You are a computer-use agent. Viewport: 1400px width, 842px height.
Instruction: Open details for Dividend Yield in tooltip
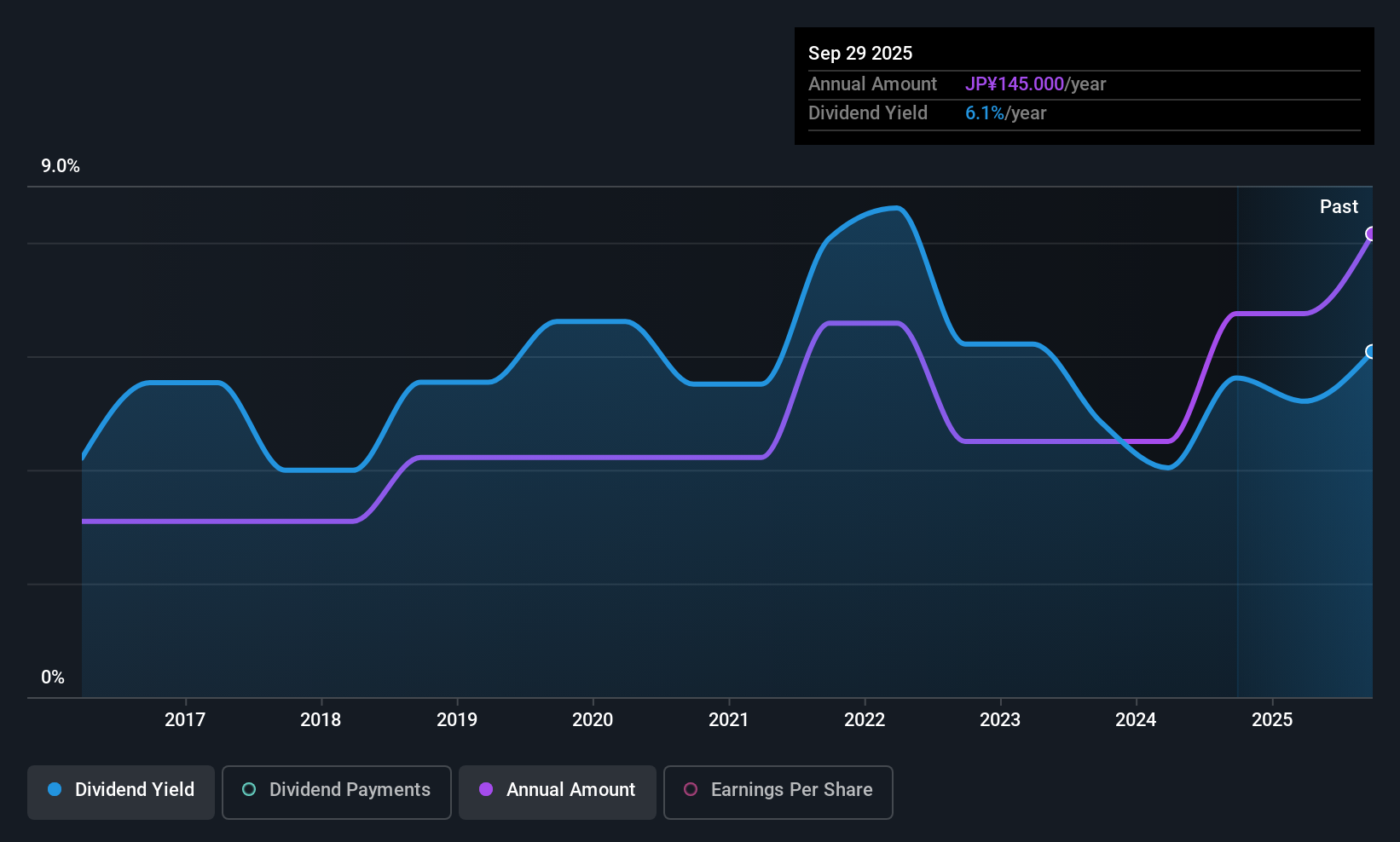868,112
